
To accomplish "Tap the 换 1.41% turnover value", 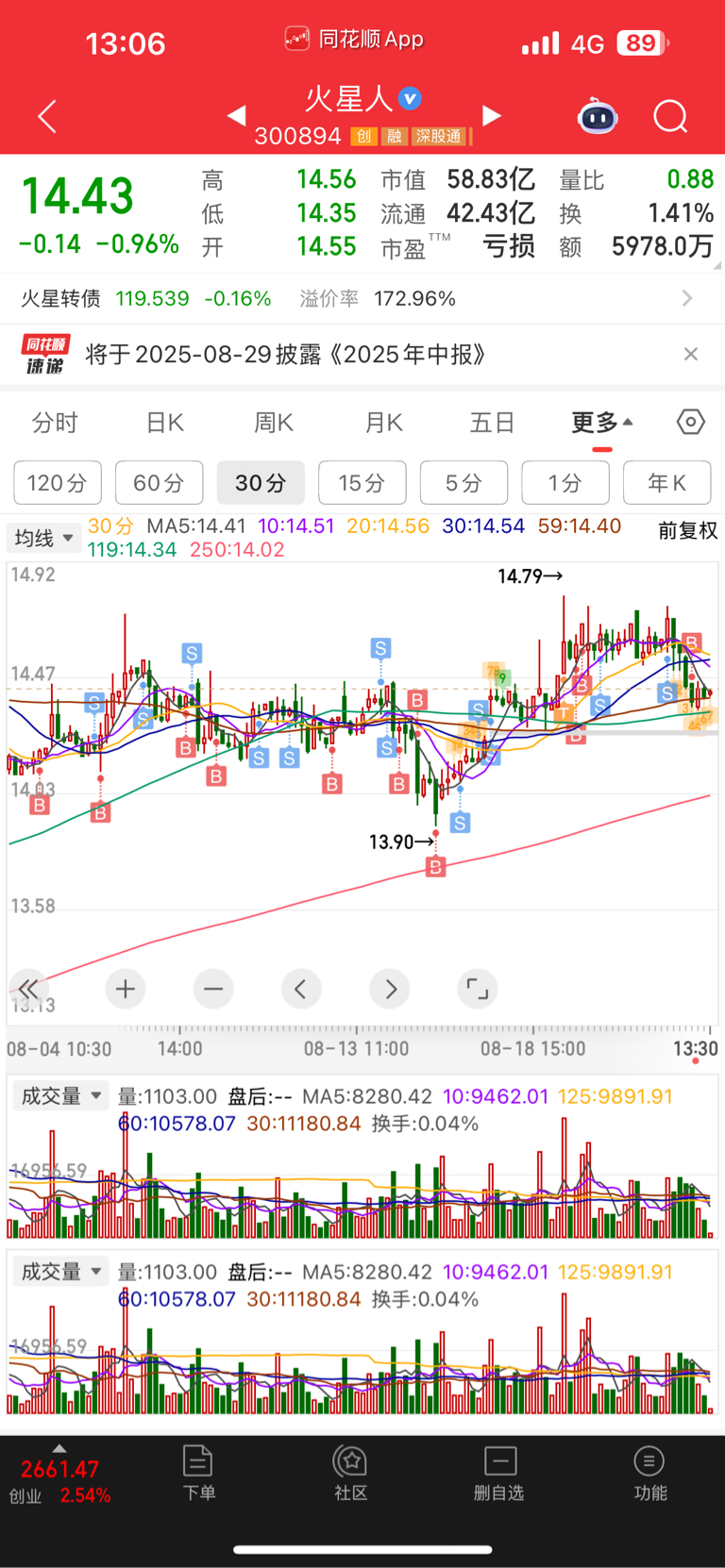I will click(x=681, y=213).
